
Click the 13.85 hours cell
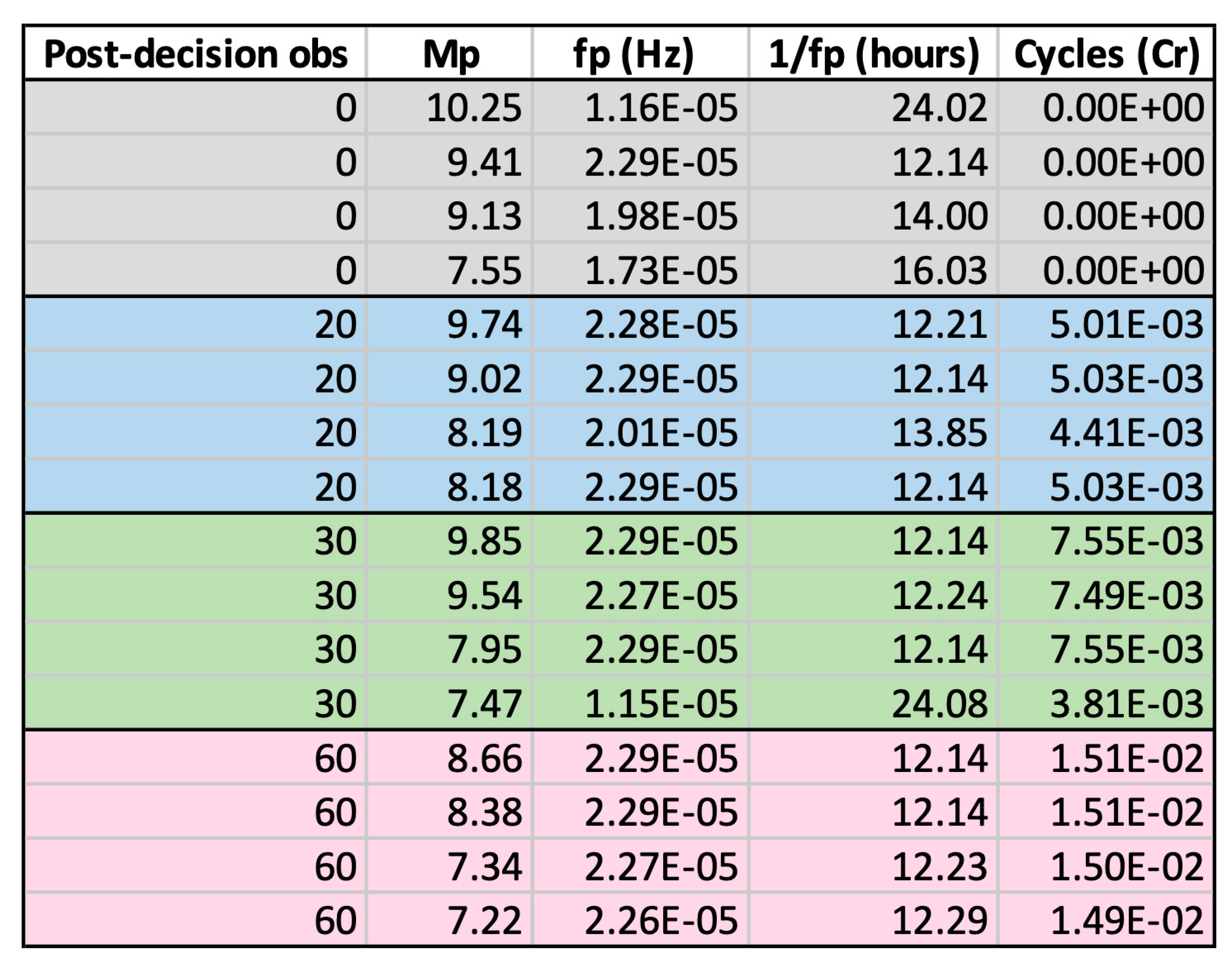pyautogui.click(x=939, y=433)
